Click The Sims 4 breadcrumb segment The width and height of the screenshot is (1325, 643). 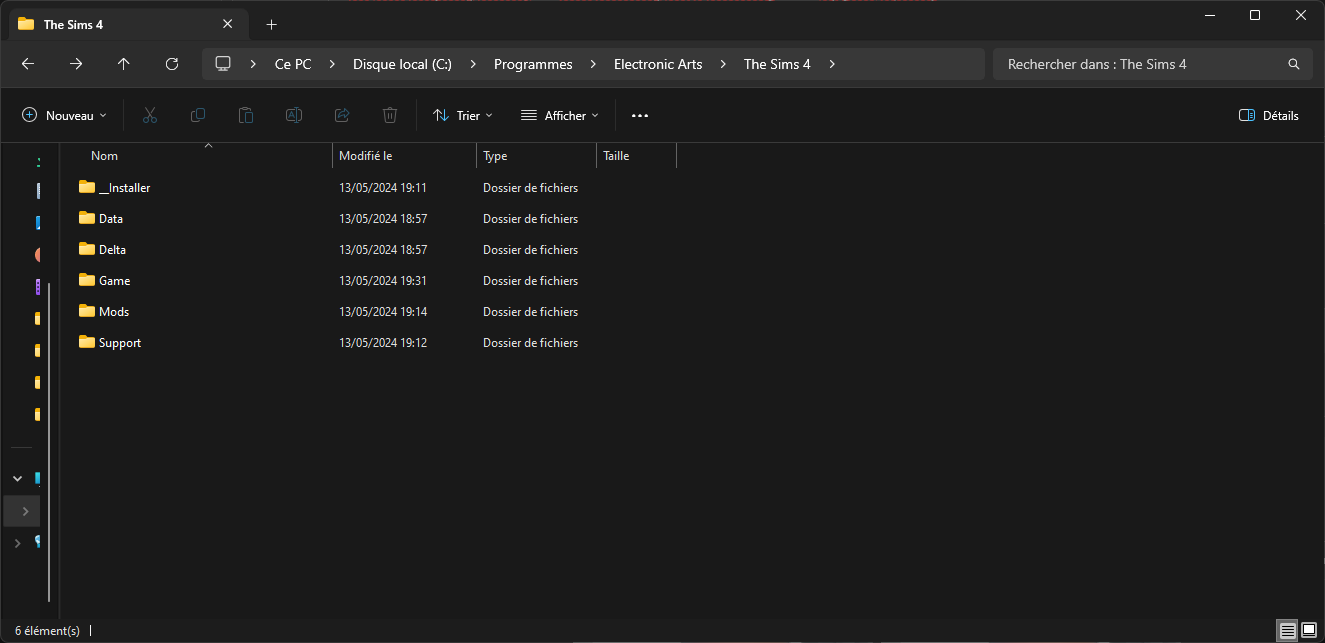pyautogui.click(x=777, y=64)
